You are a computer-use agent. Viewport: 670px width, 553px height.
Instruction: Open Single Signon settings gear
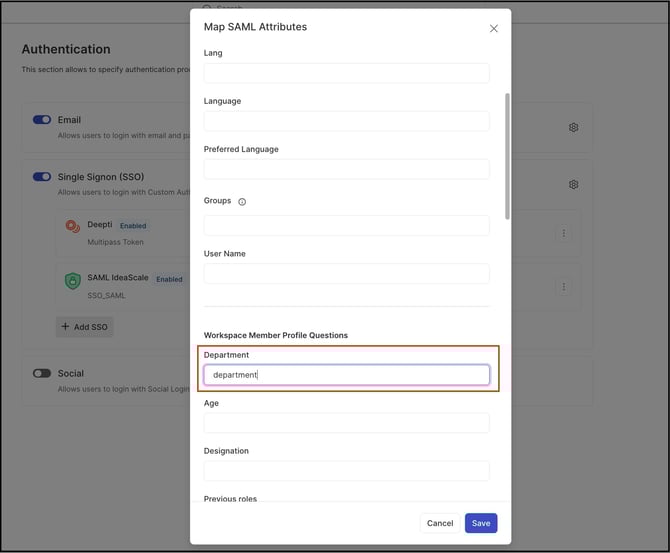coord(573,185)
